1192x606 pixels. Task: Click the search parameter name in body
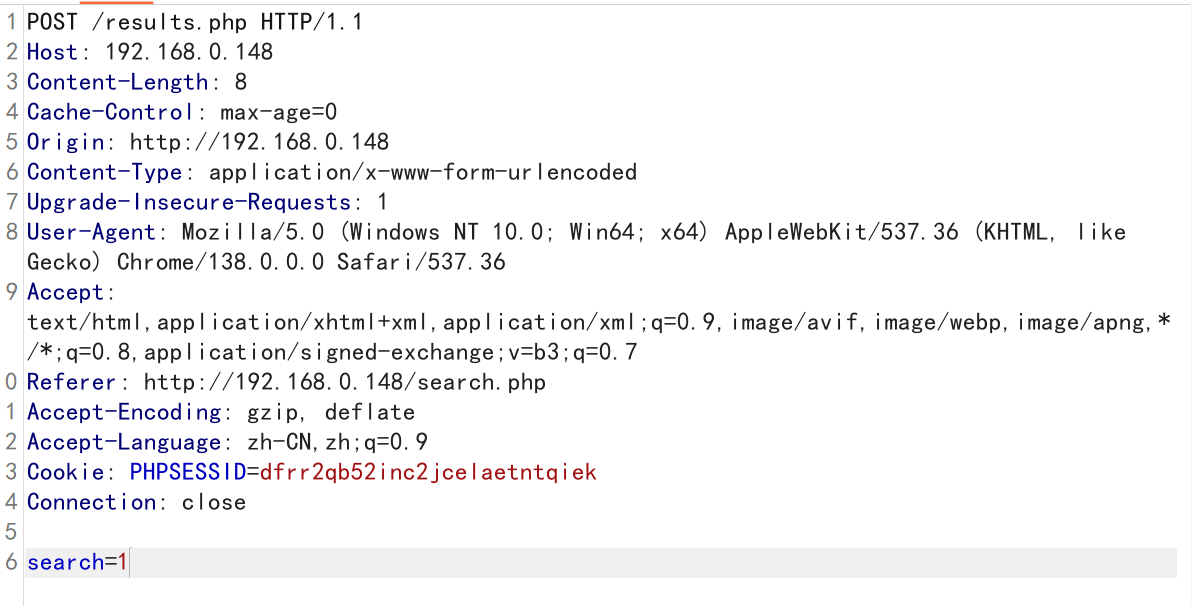click(65, 562)
